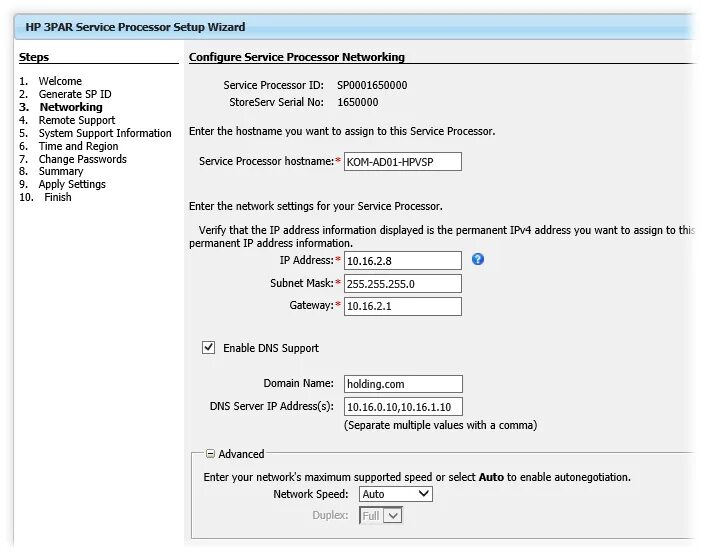This screenshot has width=701, height=554.
Task: Click the Service Processor hostname field
Action: [402, 161]
